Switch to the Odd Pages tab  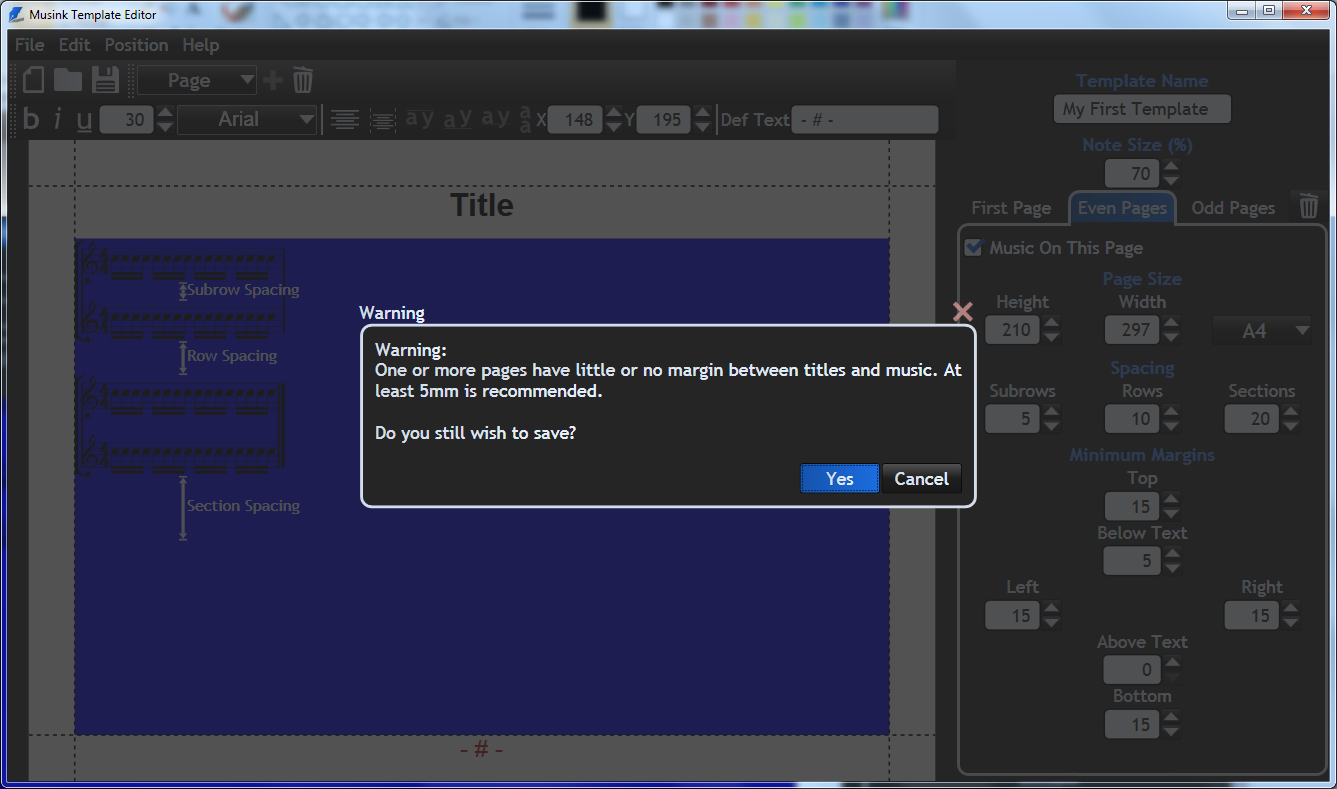1233,208
